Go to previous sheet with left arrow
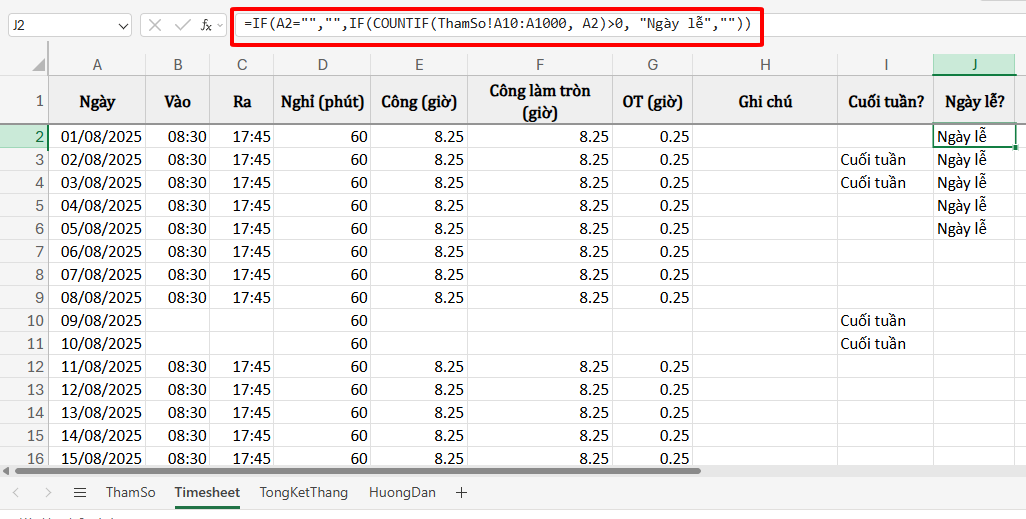The image size is (1026, 519). click(16, 493)
